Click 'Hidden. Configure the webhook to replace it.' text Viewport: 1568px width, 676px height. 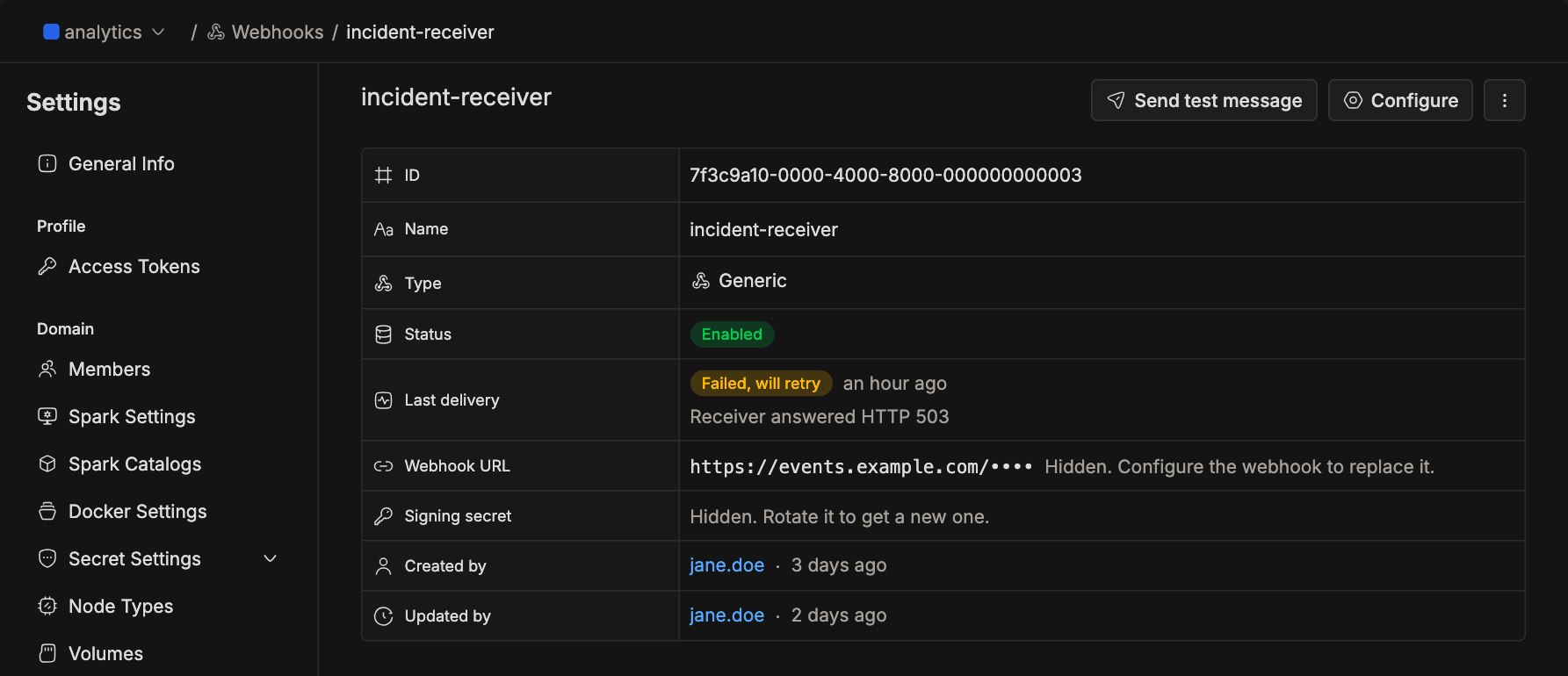(1239, 466)
